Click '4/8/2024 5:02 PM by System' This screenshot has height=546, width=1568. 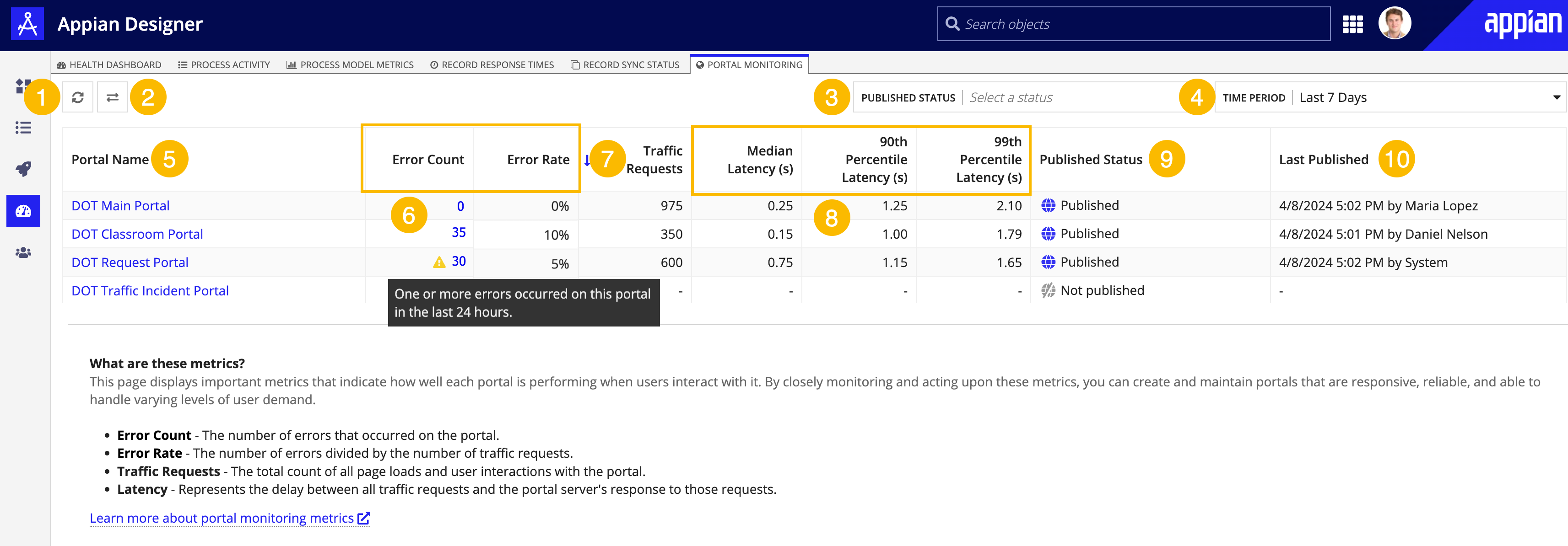(x=1363, y=262)
